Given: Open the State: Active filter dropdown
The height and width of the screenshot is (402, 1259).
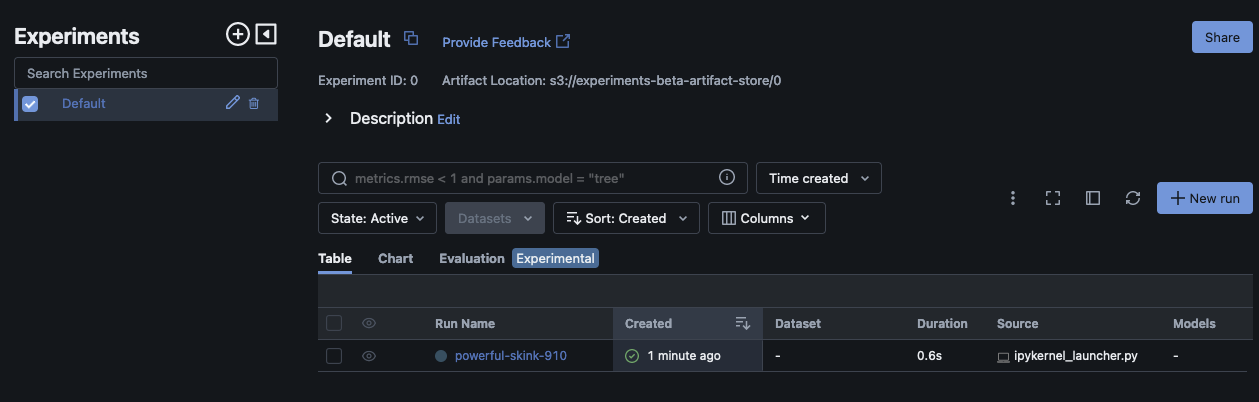Looking at the screenshot, I should [x=377, y=218].
